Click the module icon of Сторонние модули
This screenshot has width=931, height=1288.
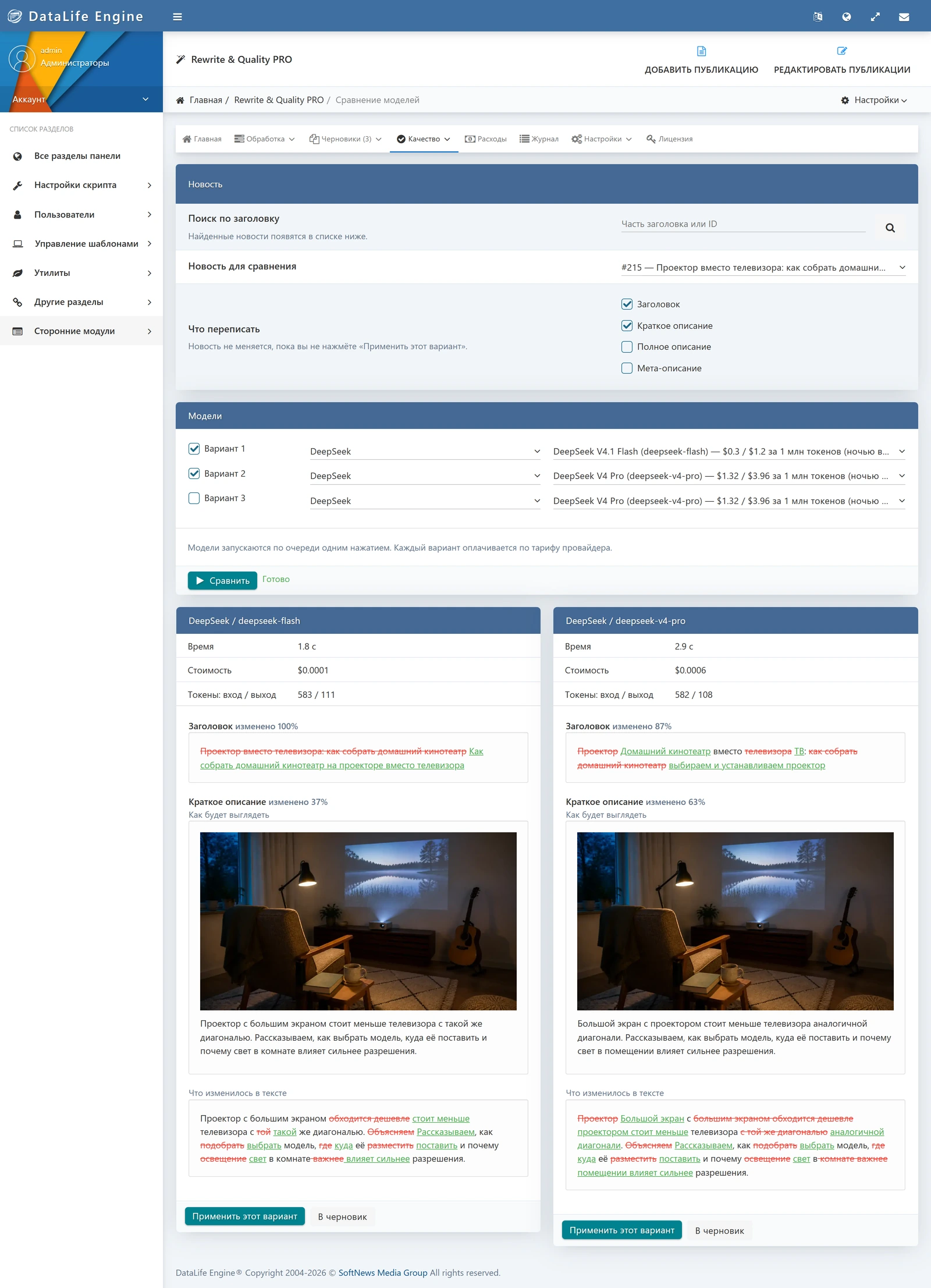pyautogui.click(x=17, y=331)
